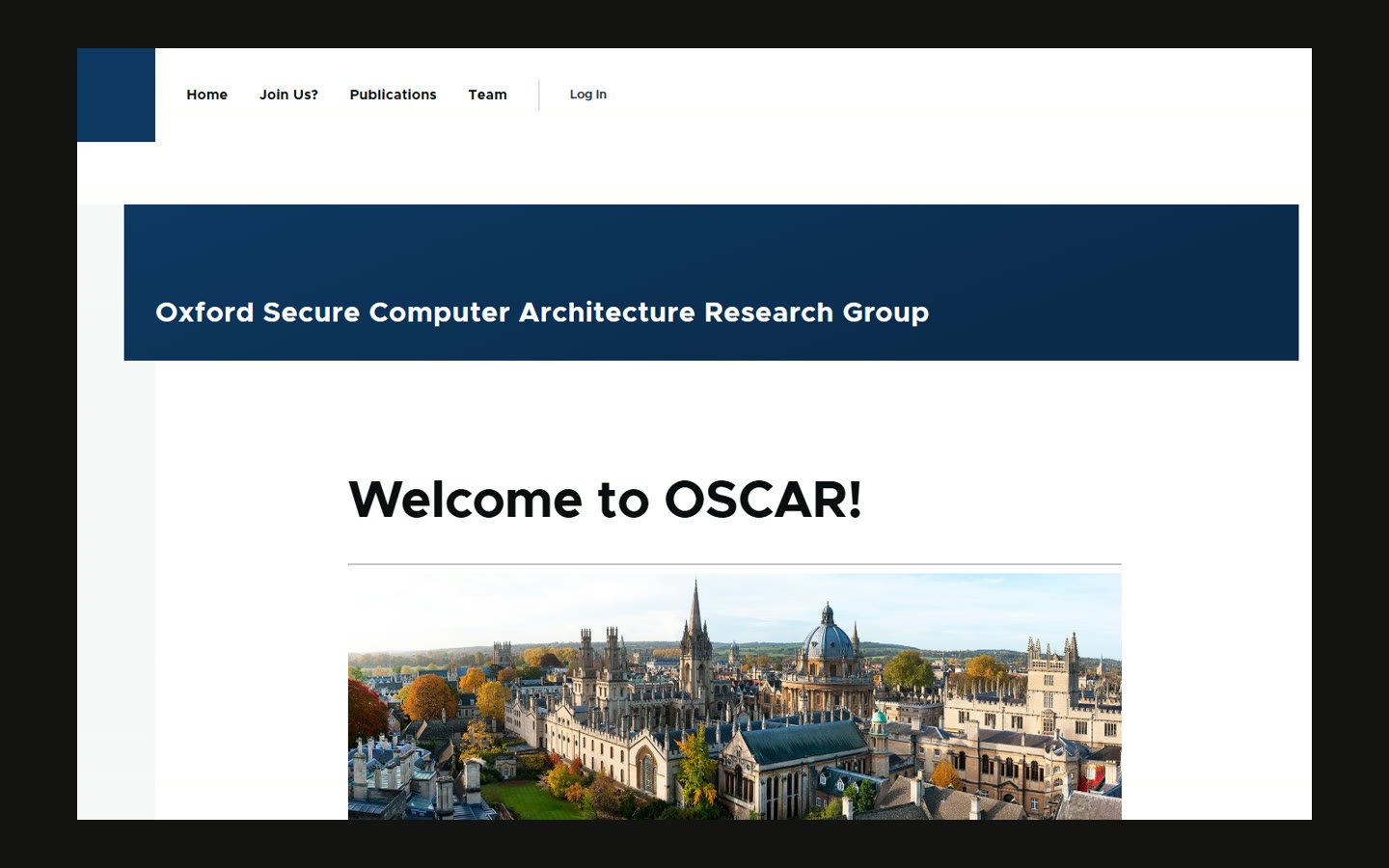Click the Log In link

(x=587, y=95)
